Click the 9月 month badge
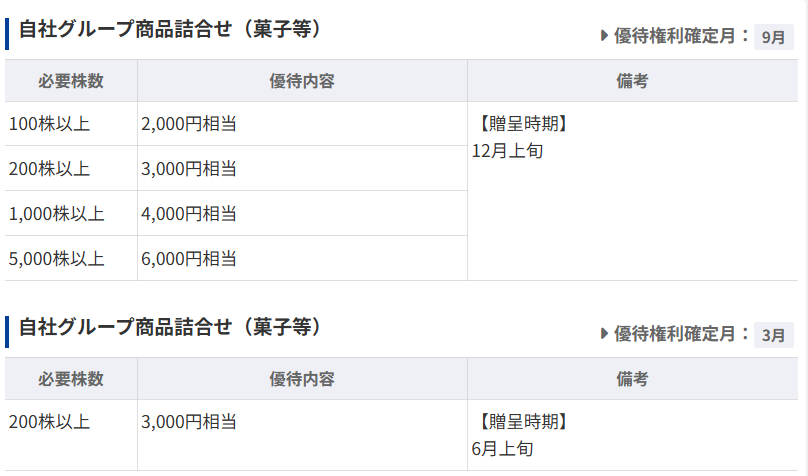This screenshot has width=808, height=476. [773, 37]
